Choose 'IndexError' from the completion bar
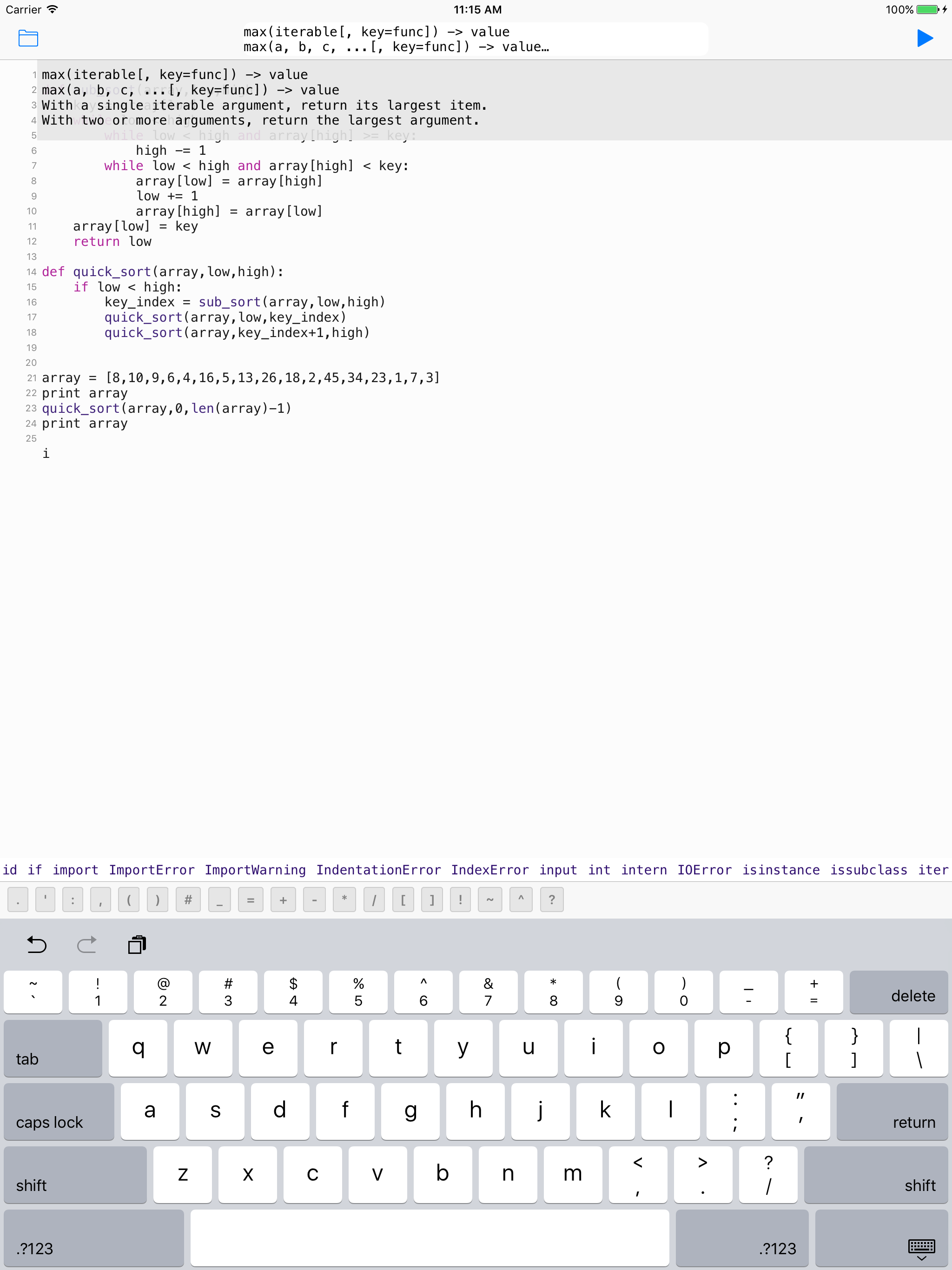952x1270 pixels. (x=490, y=870)
